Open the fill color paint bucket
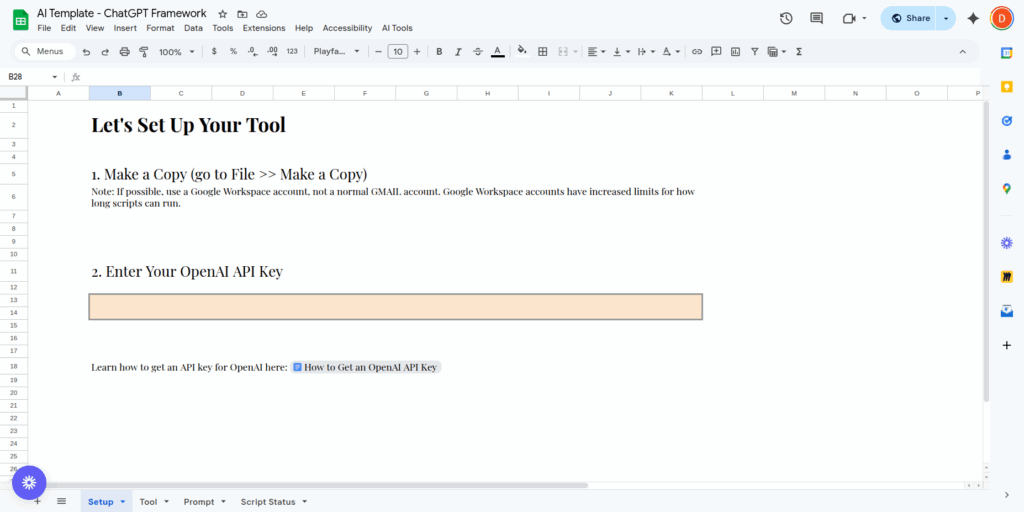This screenshot has width=1024, height=512. [x=522, y=52]
